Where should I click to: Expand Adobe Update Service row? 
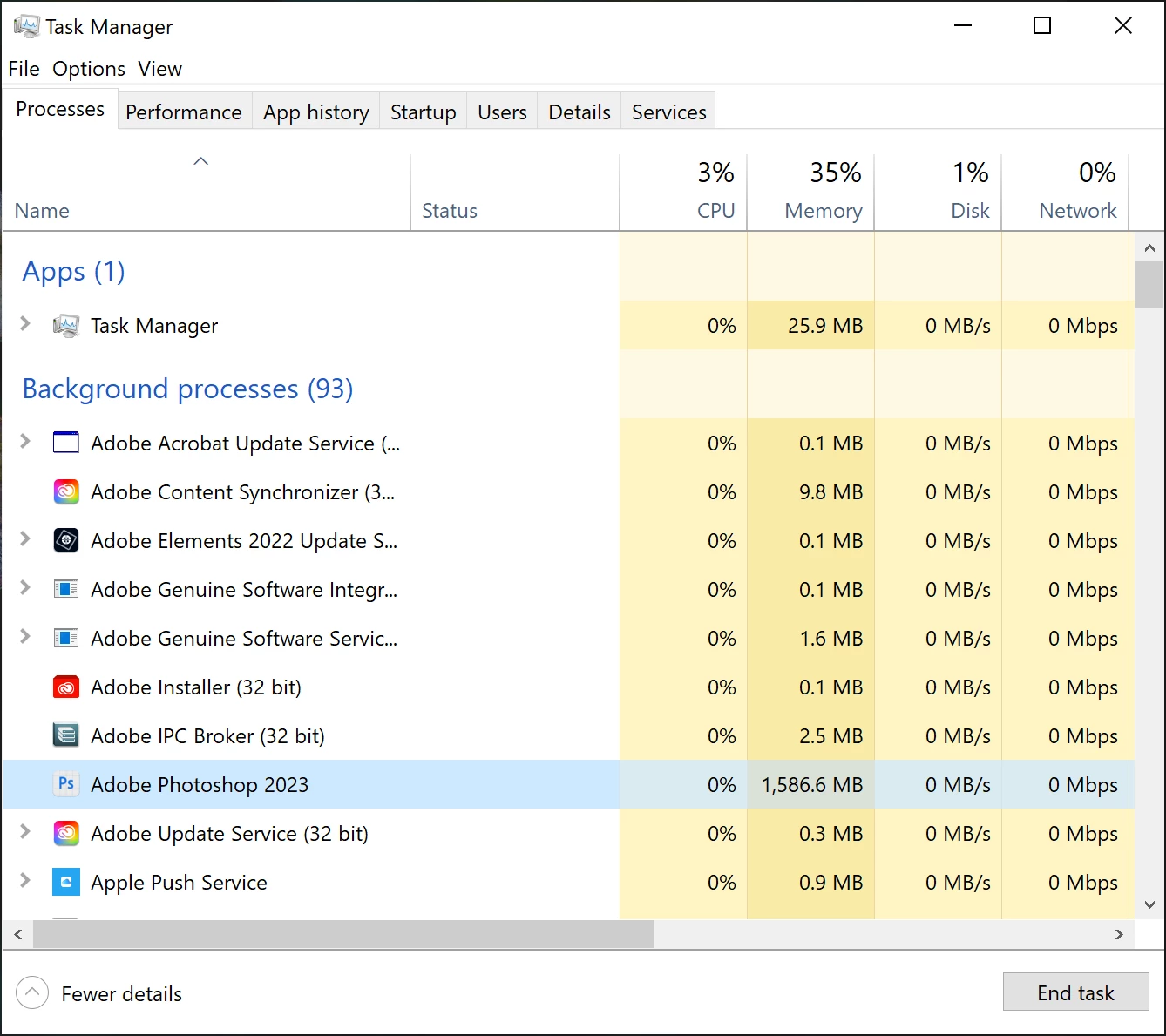coord(25,832)
